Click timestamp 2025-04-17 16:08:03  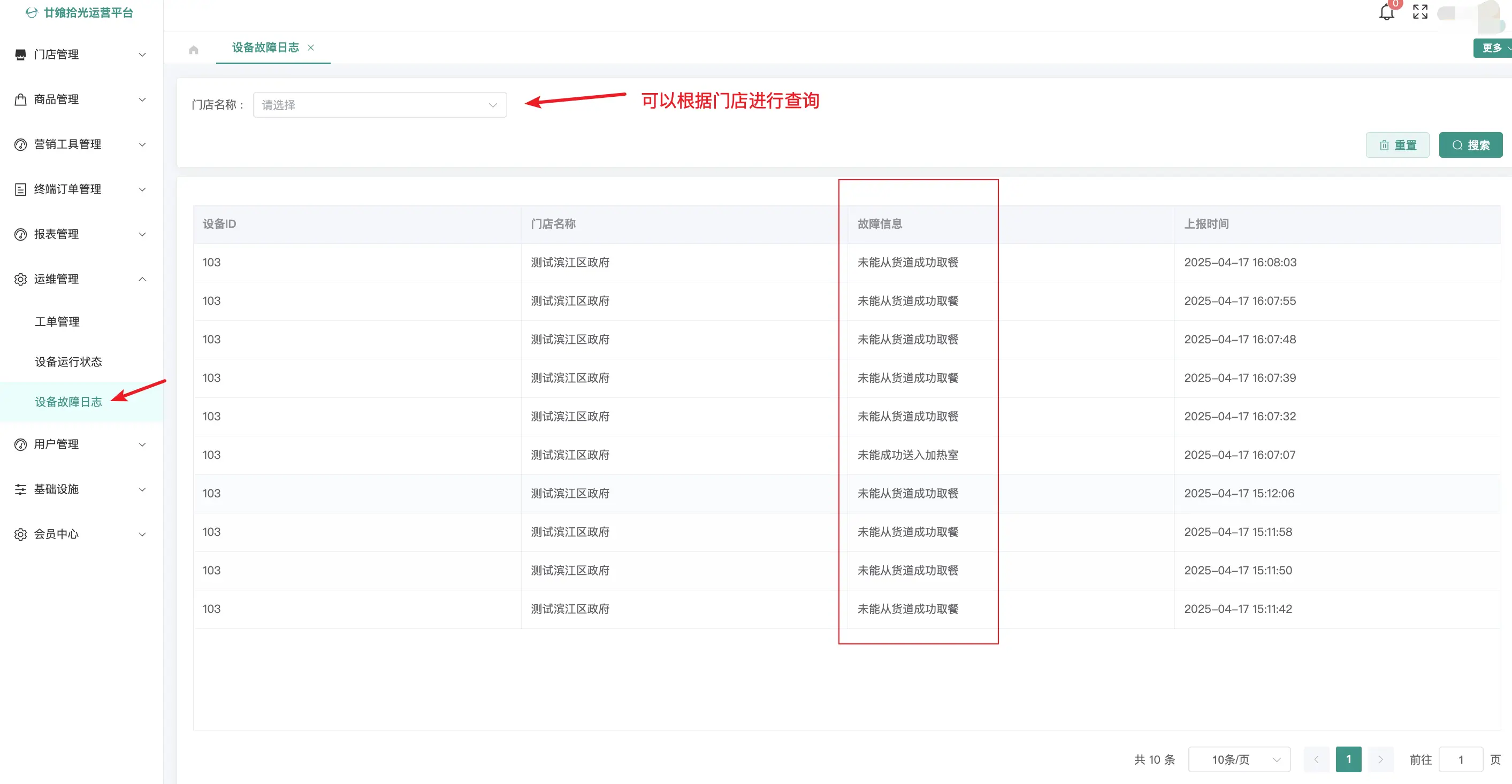click(x=1240, y=262)
